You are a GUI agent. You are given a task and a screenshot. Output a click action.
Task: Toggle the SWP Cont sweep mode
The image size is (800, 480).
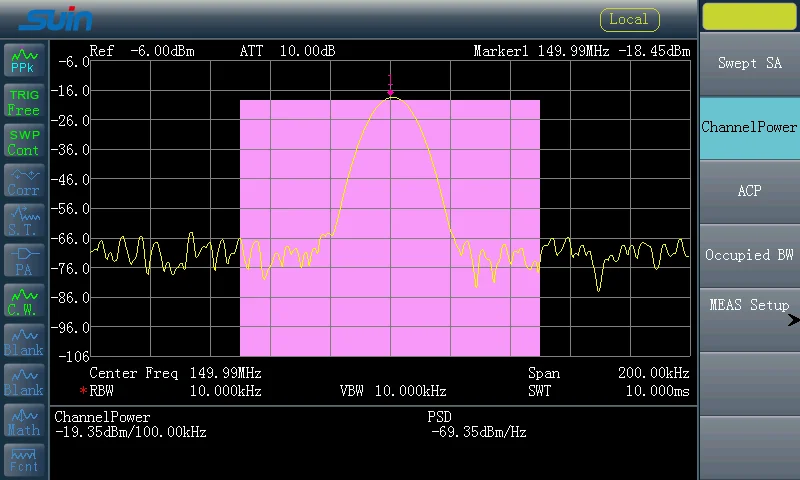pyautogui.click(x=23, y=142)
